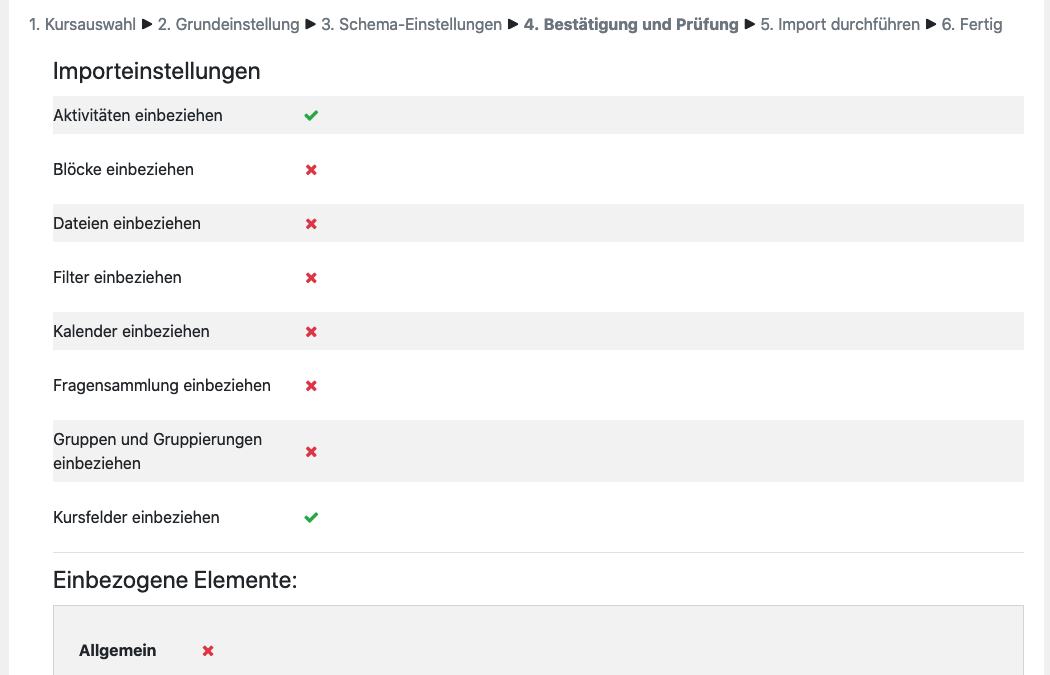Click the Allgemein section label

pyautogui.click(x=118, y=651)
